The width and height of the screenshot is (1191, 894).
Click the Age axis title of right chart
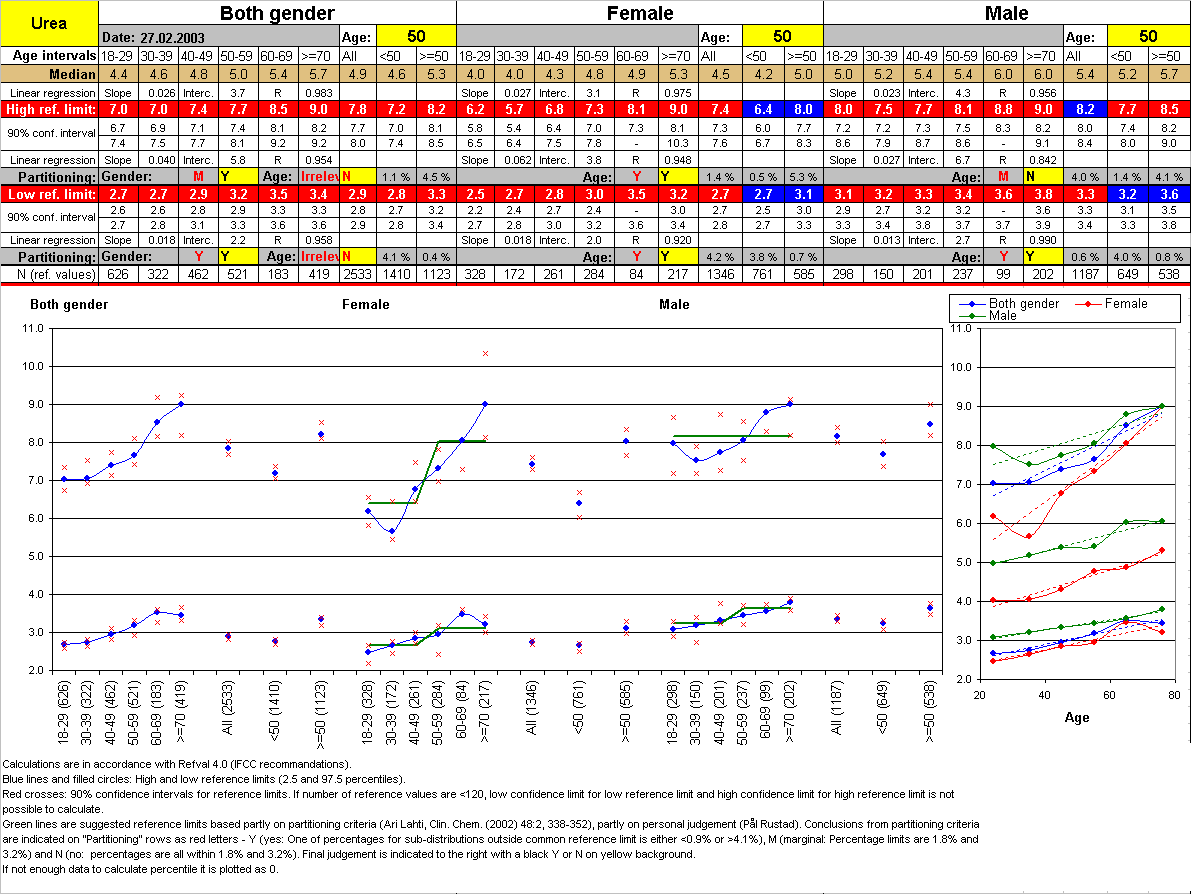point(1077,718)
